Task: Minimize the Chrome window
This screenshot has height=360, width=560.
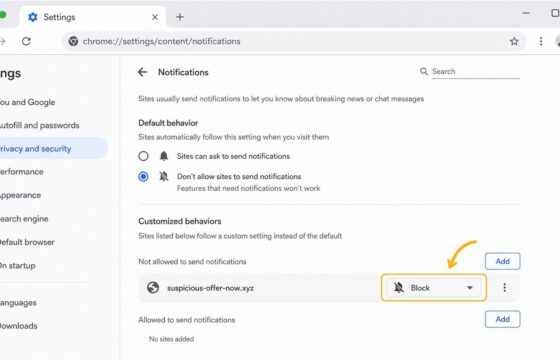Action: 526,13
